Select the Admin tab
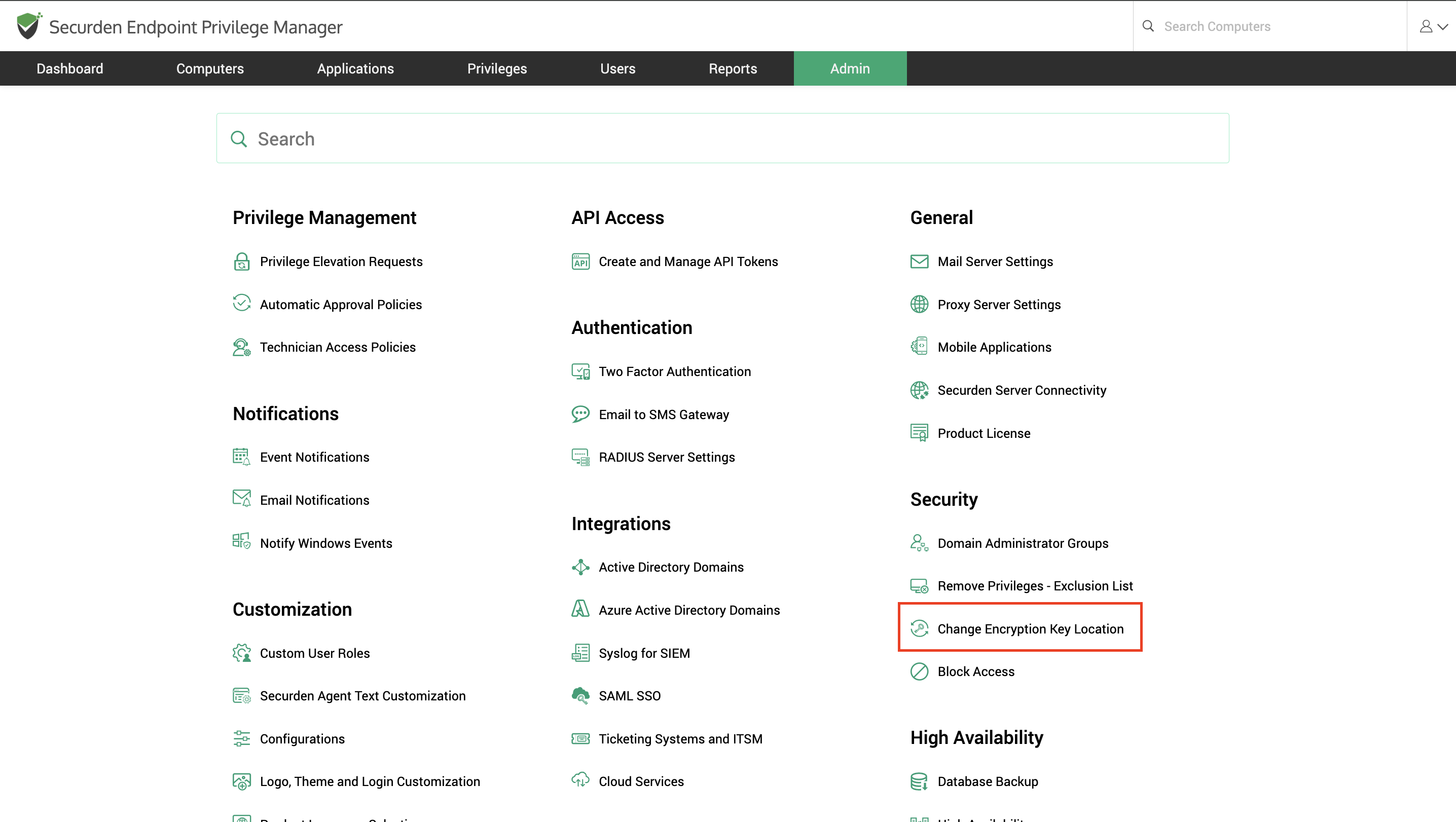This screenshot has width=1456, height=822. coord(850,68)
